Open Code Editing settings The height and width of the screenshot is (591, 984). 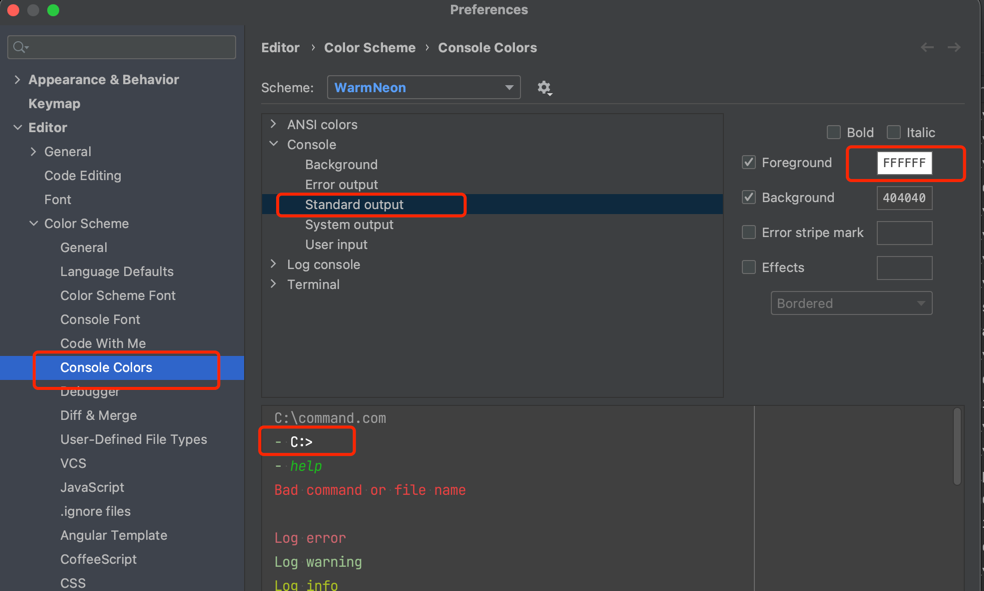pyautogui.click(x=83, y=176)
